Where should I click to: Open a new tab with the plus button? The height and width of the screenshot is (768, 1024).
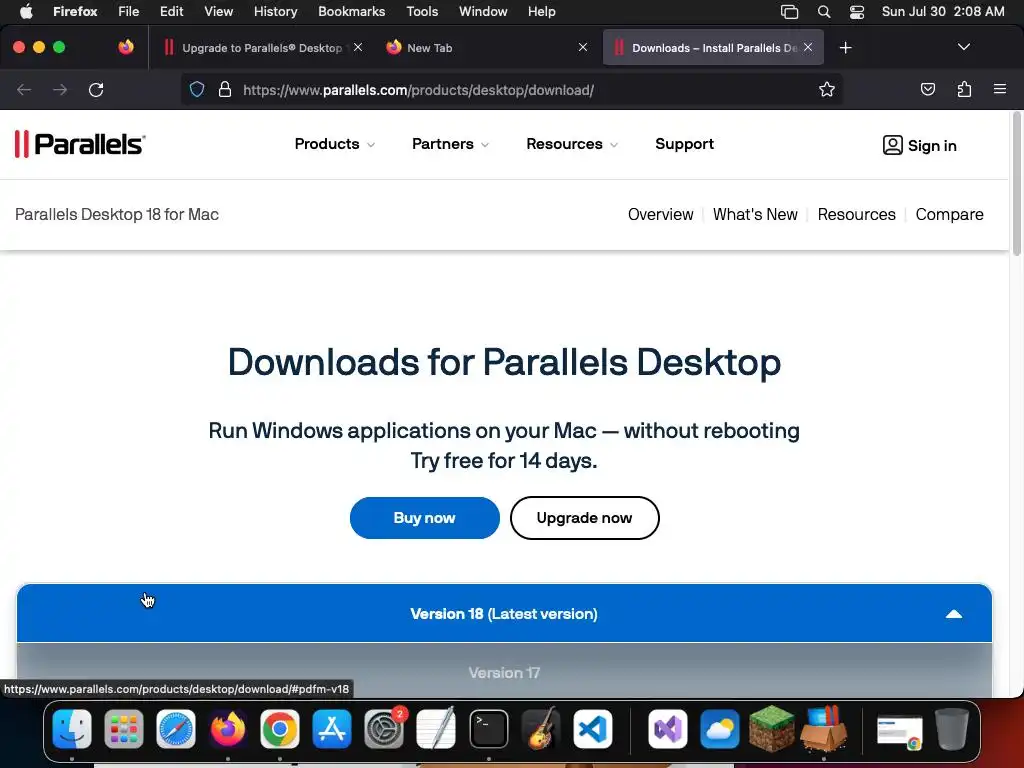click(845, 48)
